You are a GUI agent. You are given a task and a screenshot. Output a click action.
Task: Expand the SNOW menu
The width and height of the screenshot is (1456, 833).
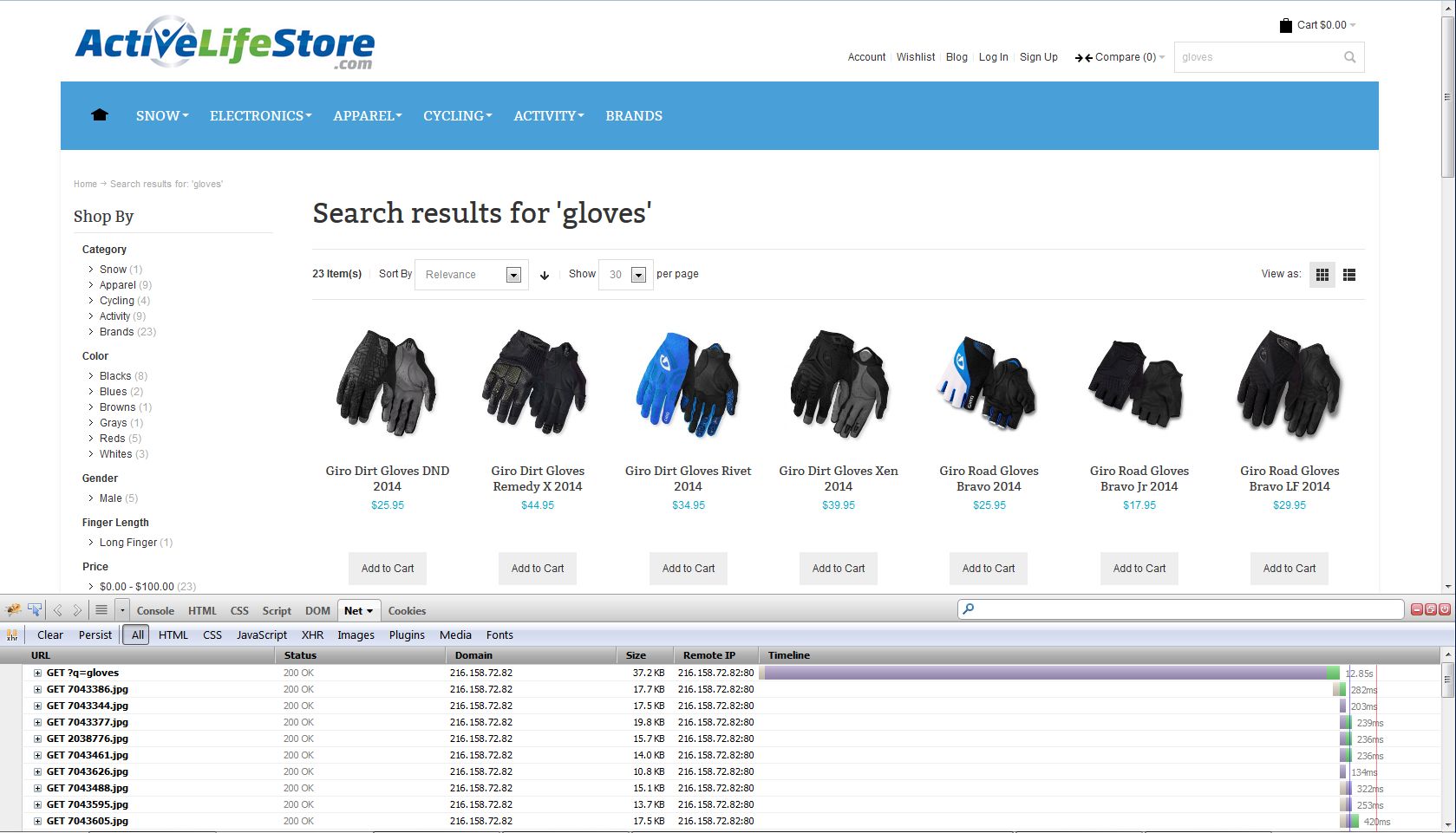[x=162, y=115]
